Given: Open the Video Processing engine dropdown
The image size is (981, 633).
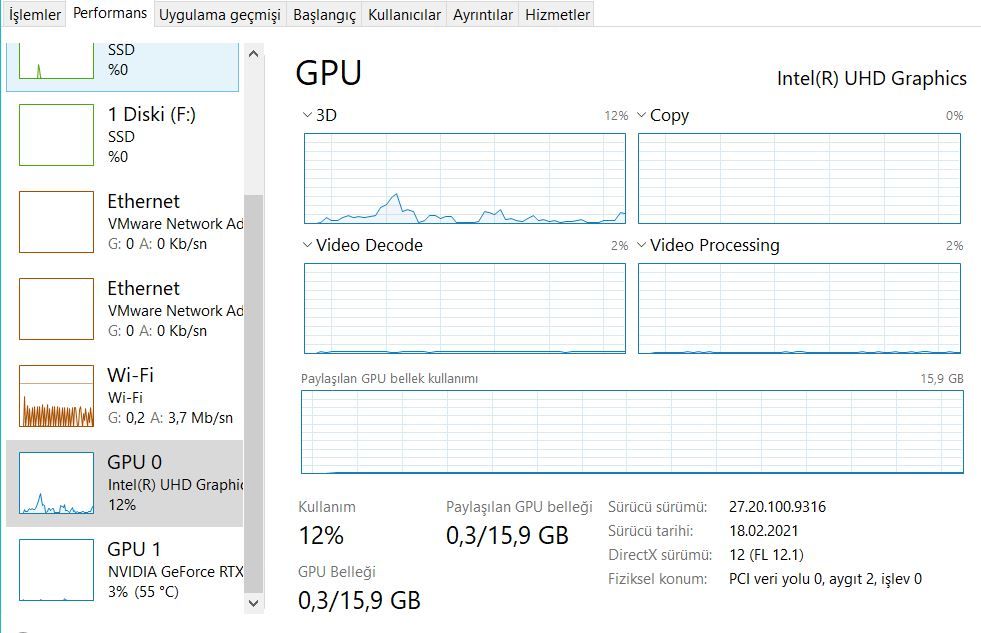Looking at the screenshot, I should [642, 246].
